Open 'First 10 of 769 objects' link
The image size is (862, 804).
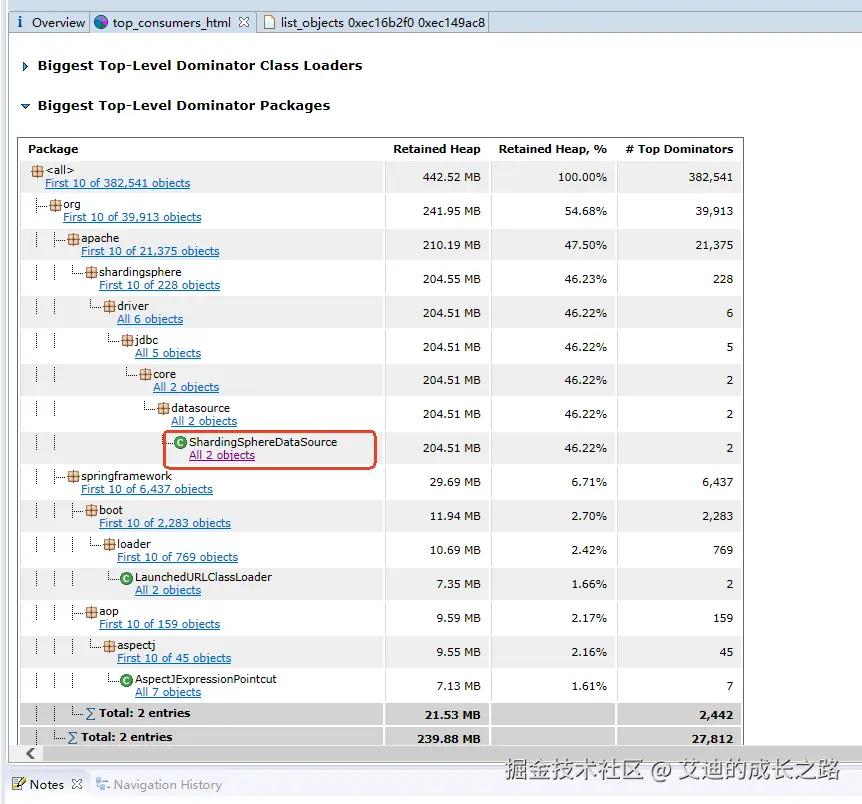click(178, 558)
